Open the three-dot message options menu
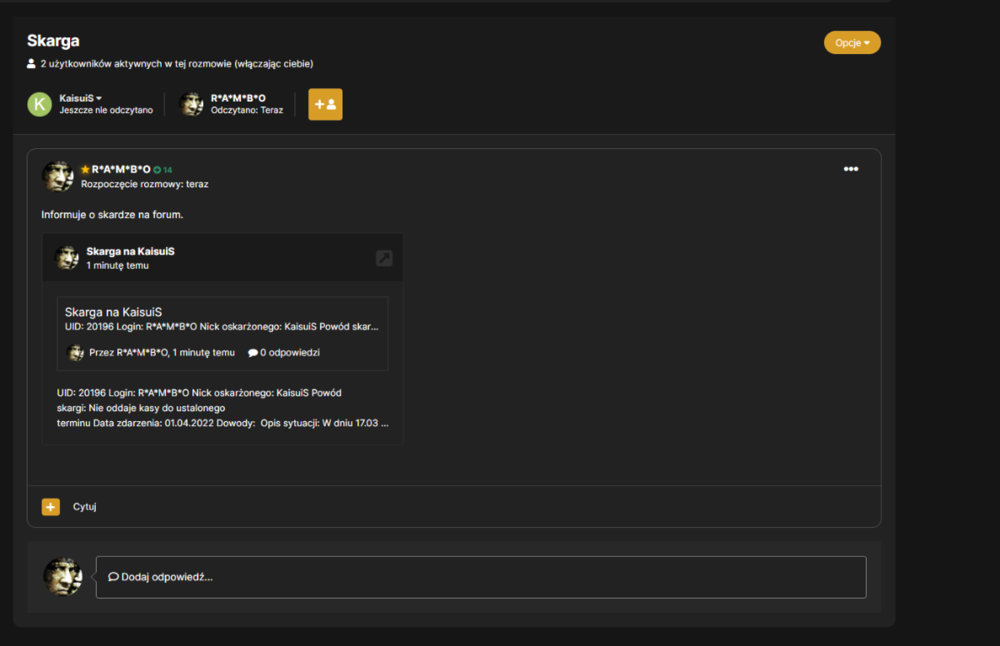This screenshot has width=1000, height=646. [x=851, y=169]
